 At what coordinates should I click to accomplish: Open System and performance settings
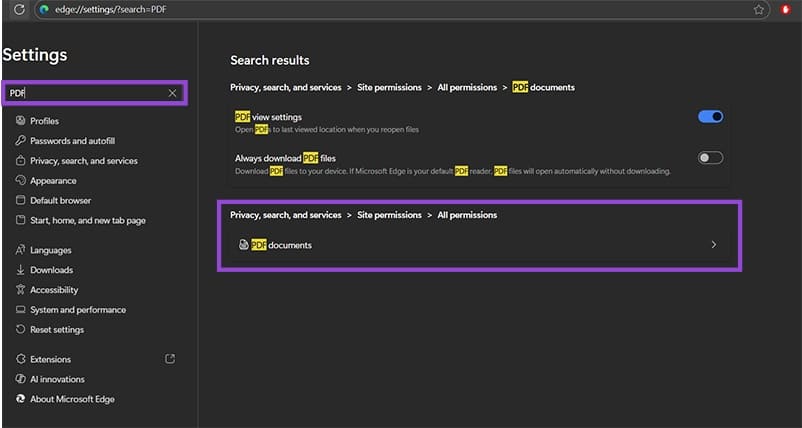coord(78,310)
